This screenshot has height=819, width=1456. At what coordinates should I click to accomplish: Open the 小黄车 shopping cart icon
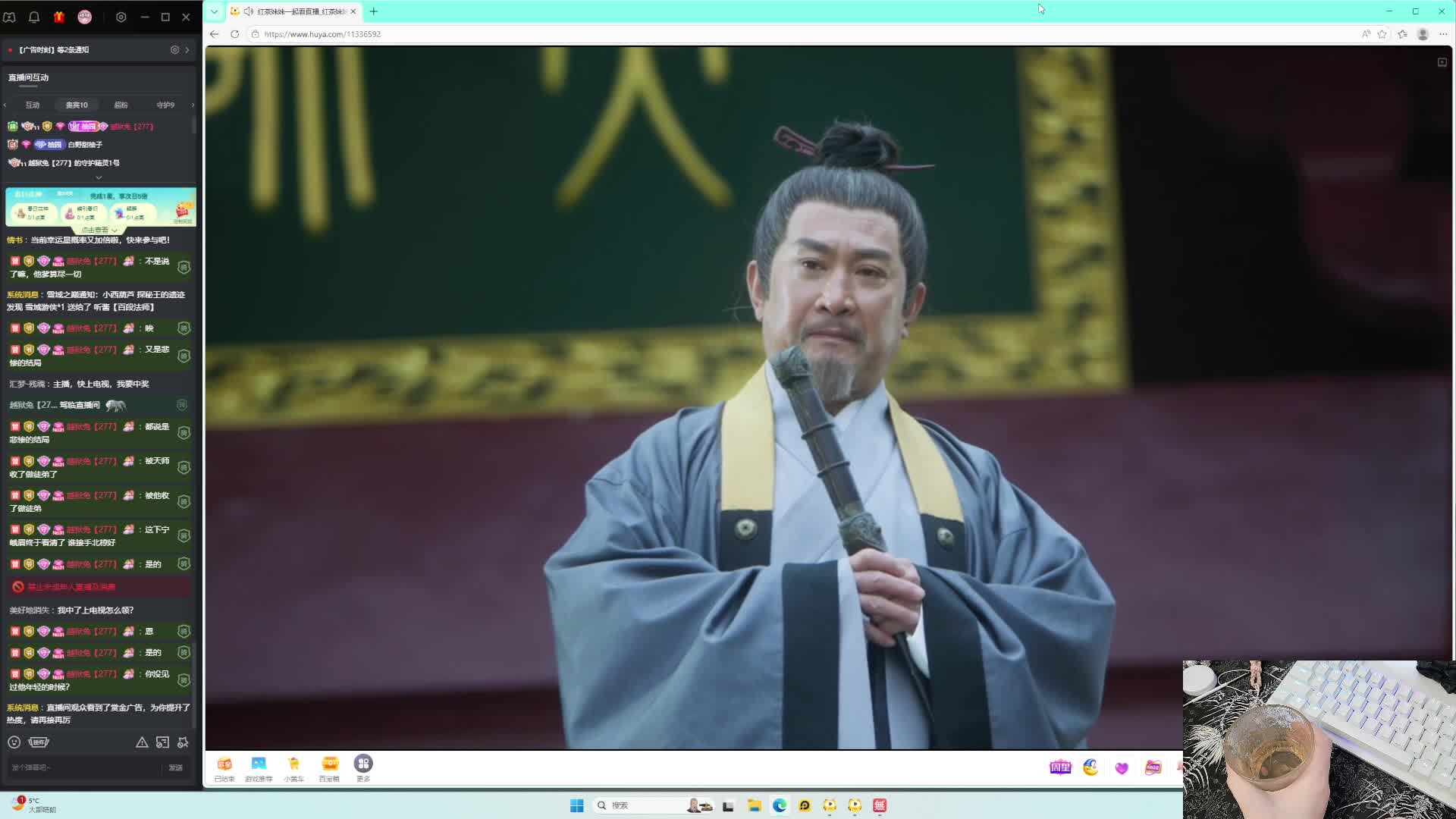[293, 767]
